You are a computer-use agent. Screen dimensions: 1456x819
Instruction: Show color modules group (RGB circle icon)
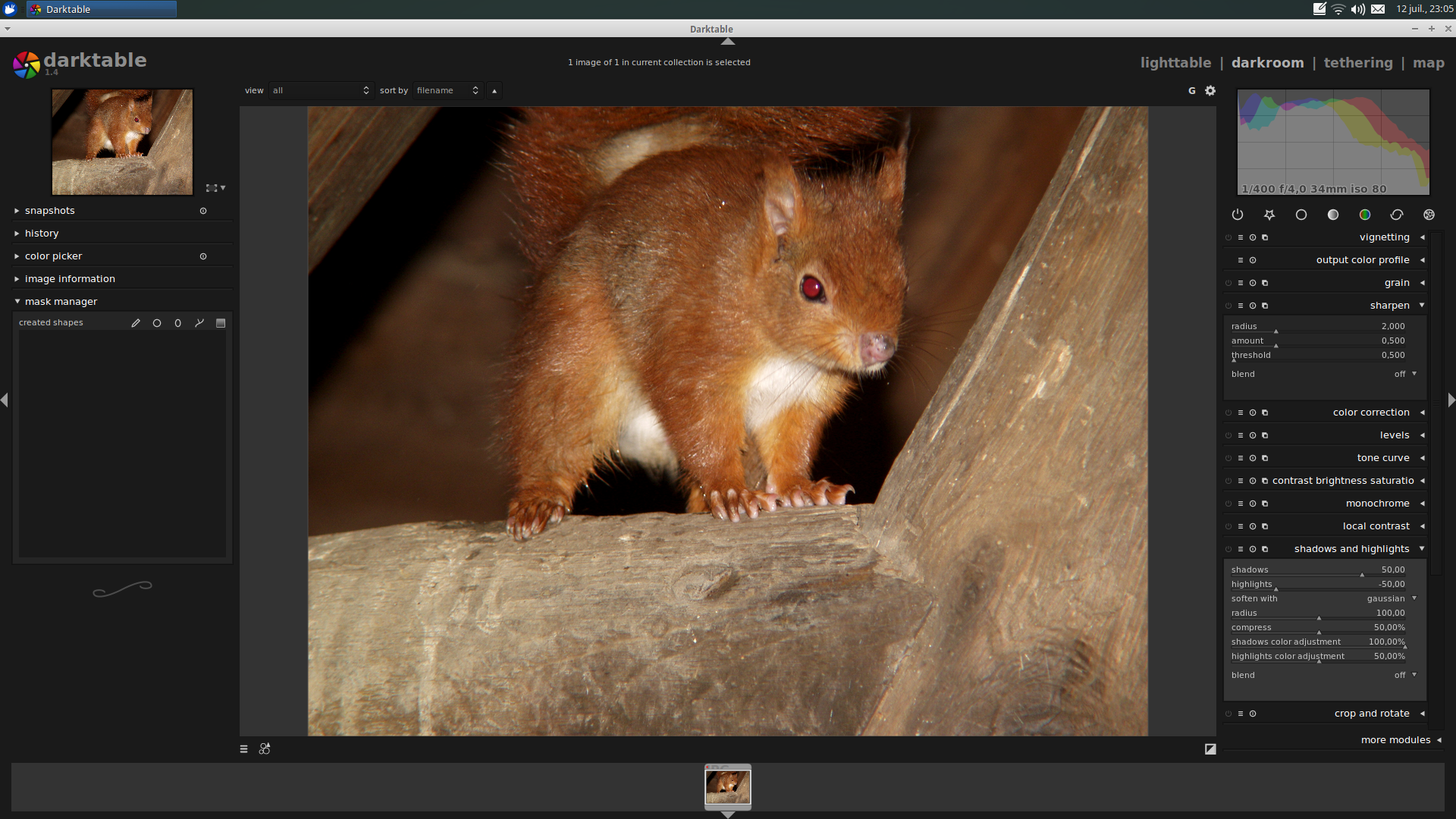tap(1365, 215)
